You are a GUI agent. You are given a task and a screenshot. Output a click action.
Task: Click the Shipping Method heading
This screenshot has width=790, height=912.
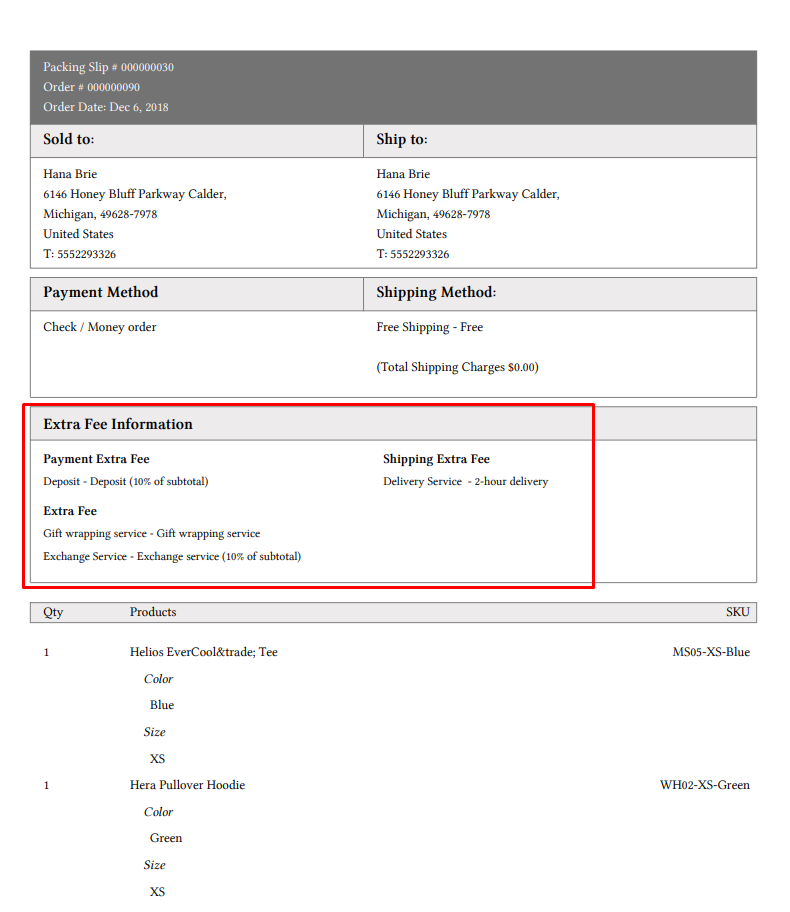[x=436, y=293]
